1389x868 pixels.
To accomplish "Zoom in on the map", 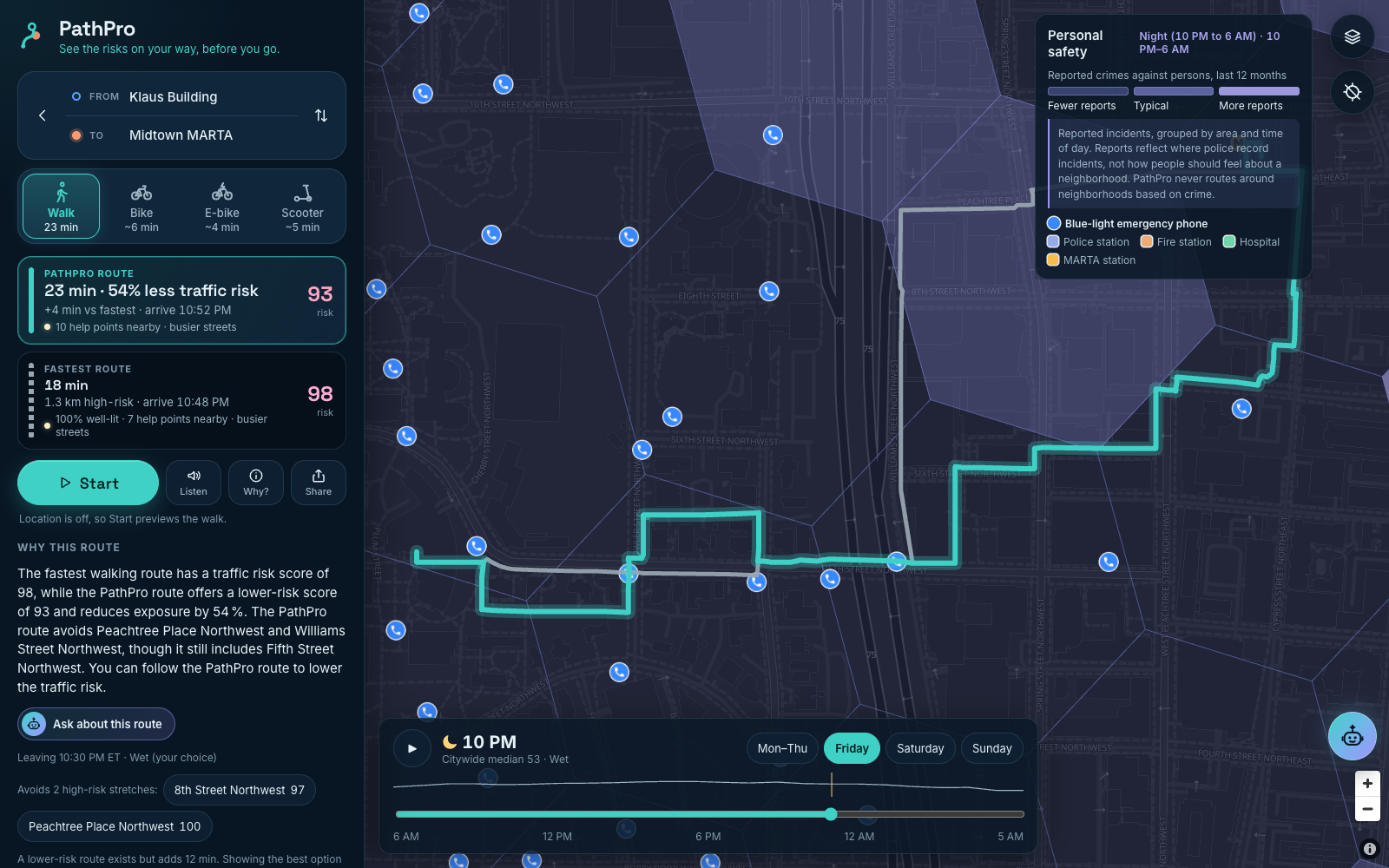I will (1367, 784).
